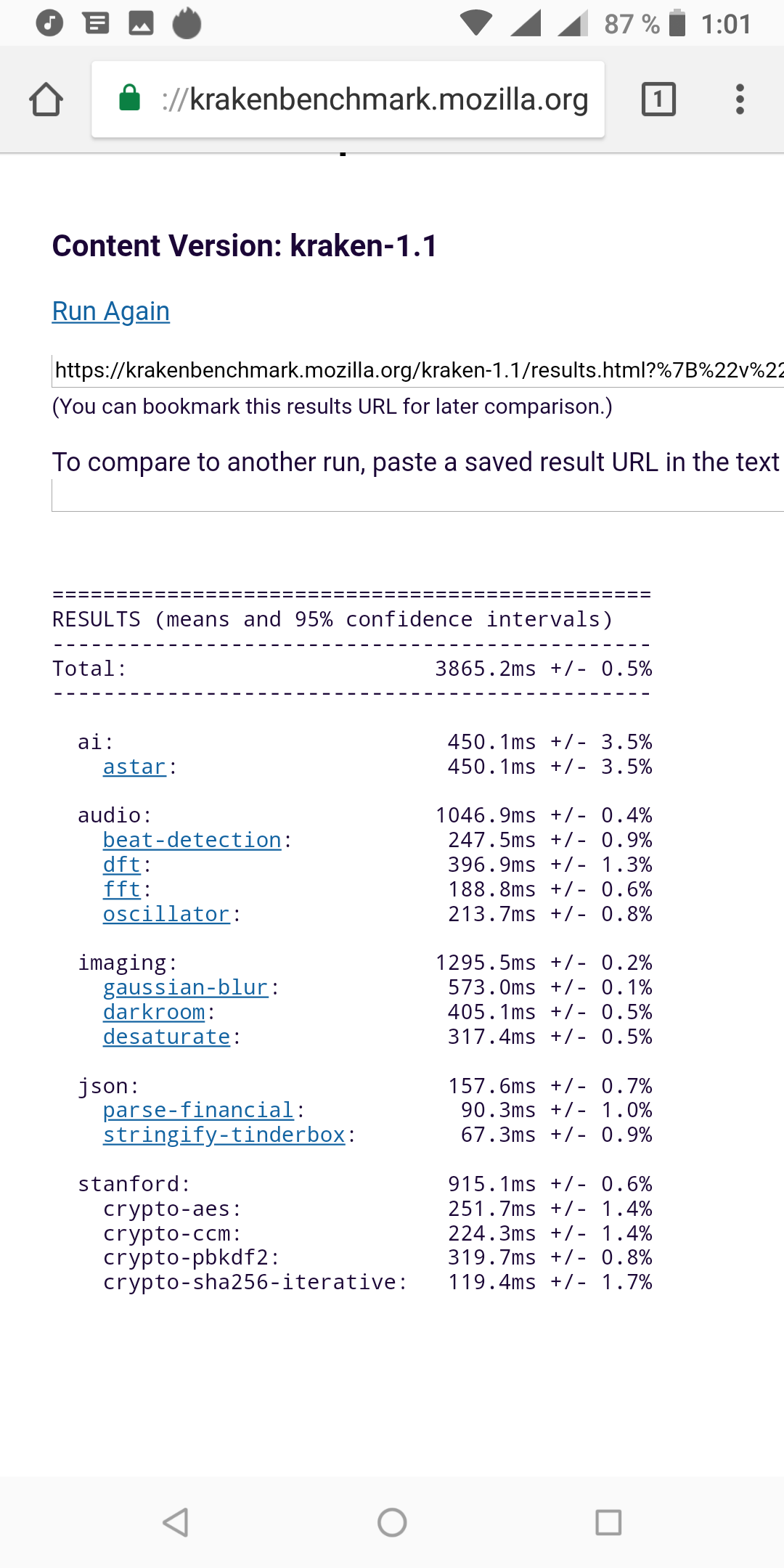The width and height of the screenshot is (784, 1568).
Task: Open the astar test link
Action: [x=134, y=767]
